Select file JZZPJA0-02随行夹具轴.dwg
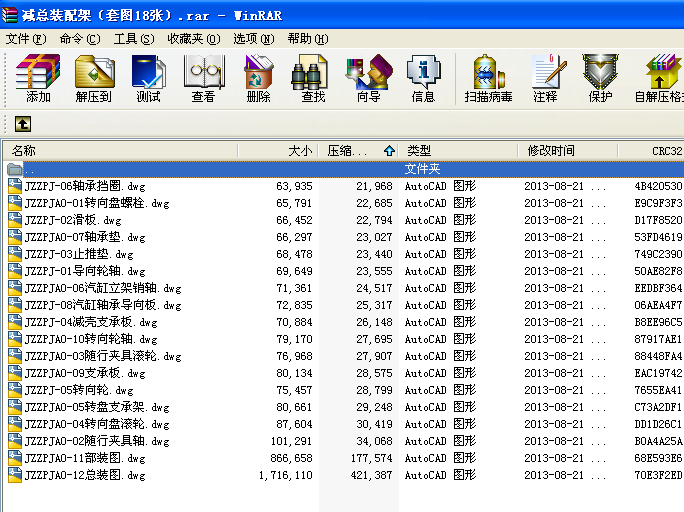Viewport: 684px width, 512px height. point(97,441)
